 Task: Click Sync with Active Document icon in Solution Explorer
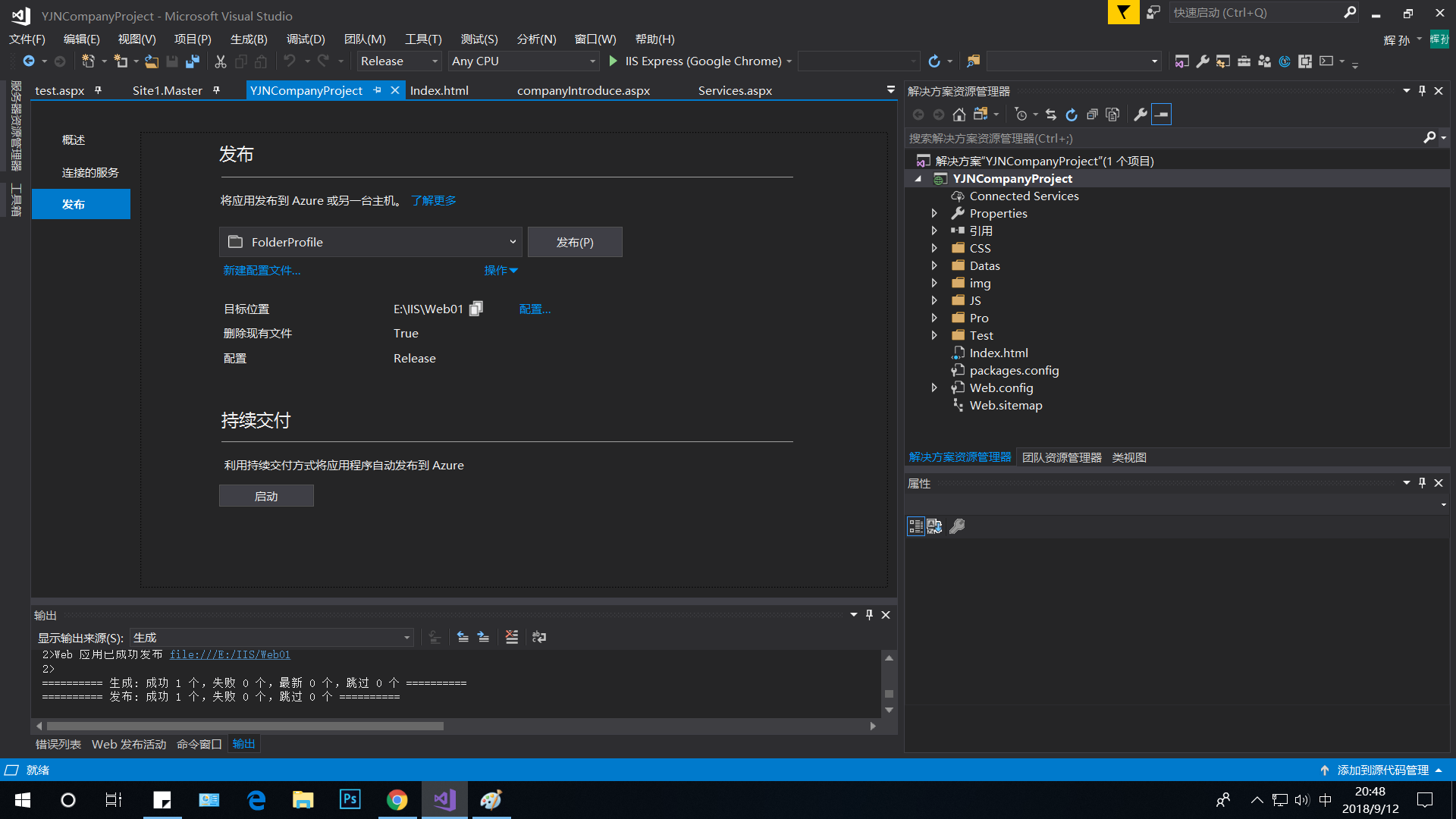tap(1051, 115)
